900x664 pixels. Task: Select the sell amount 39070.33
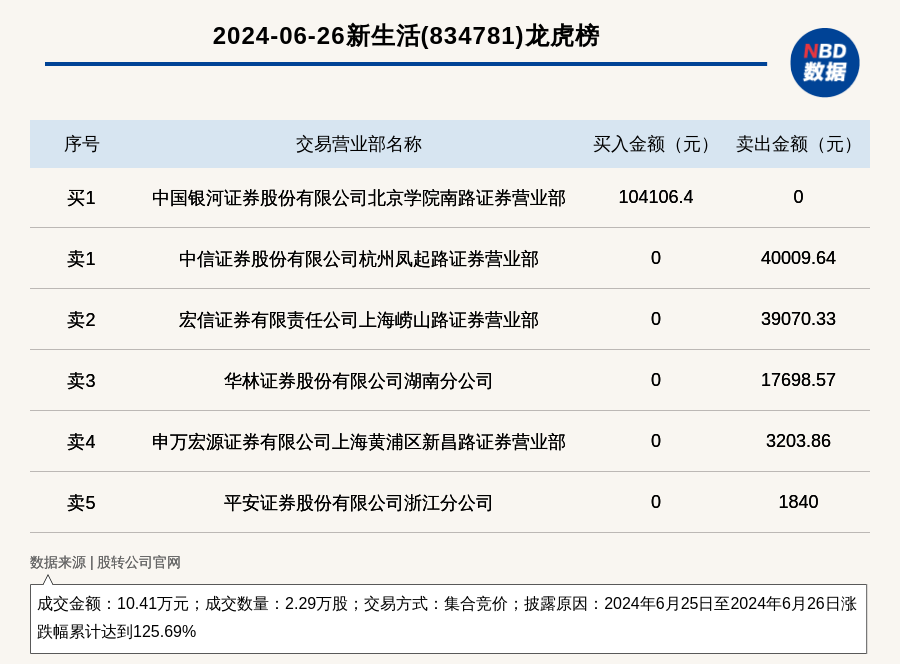point(798,319)
